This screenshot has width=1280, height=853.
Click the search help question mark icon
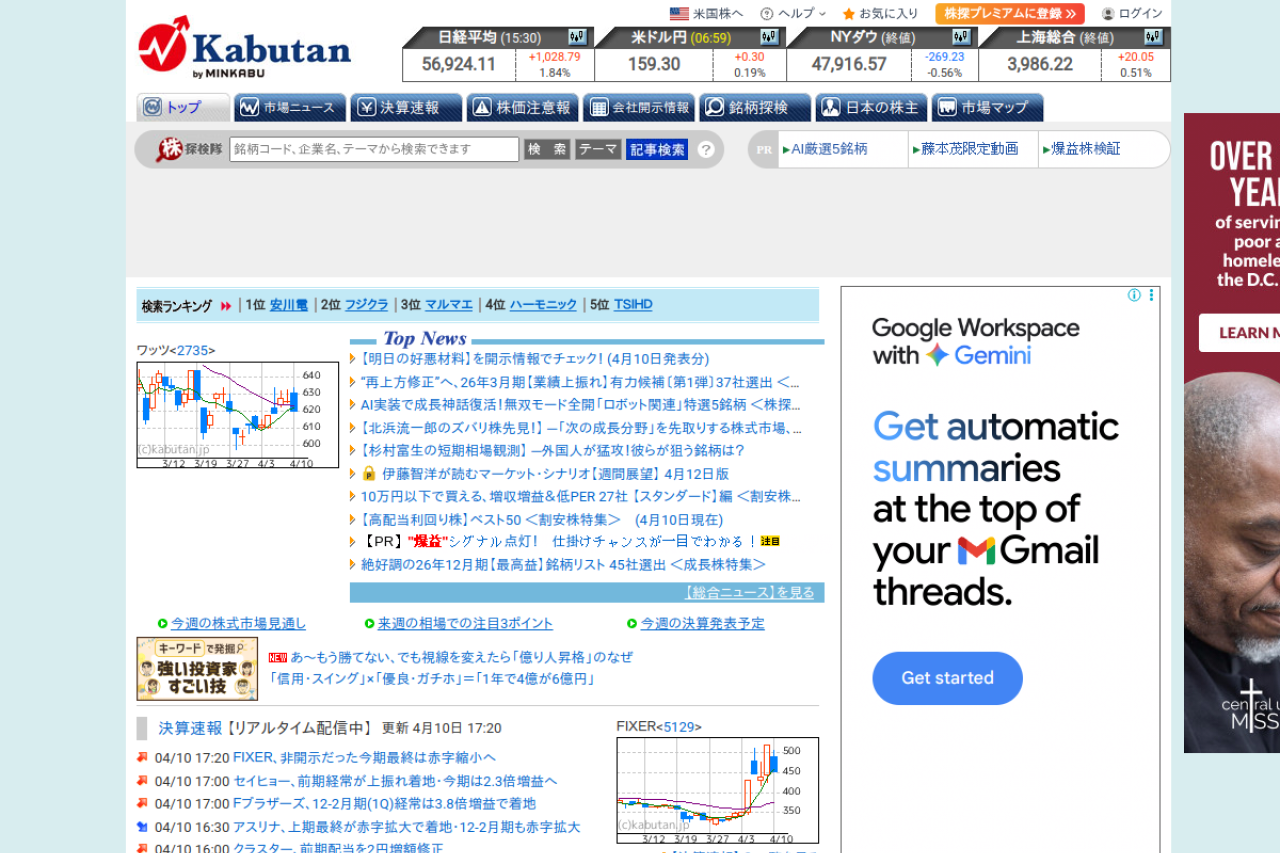point(706,149)
